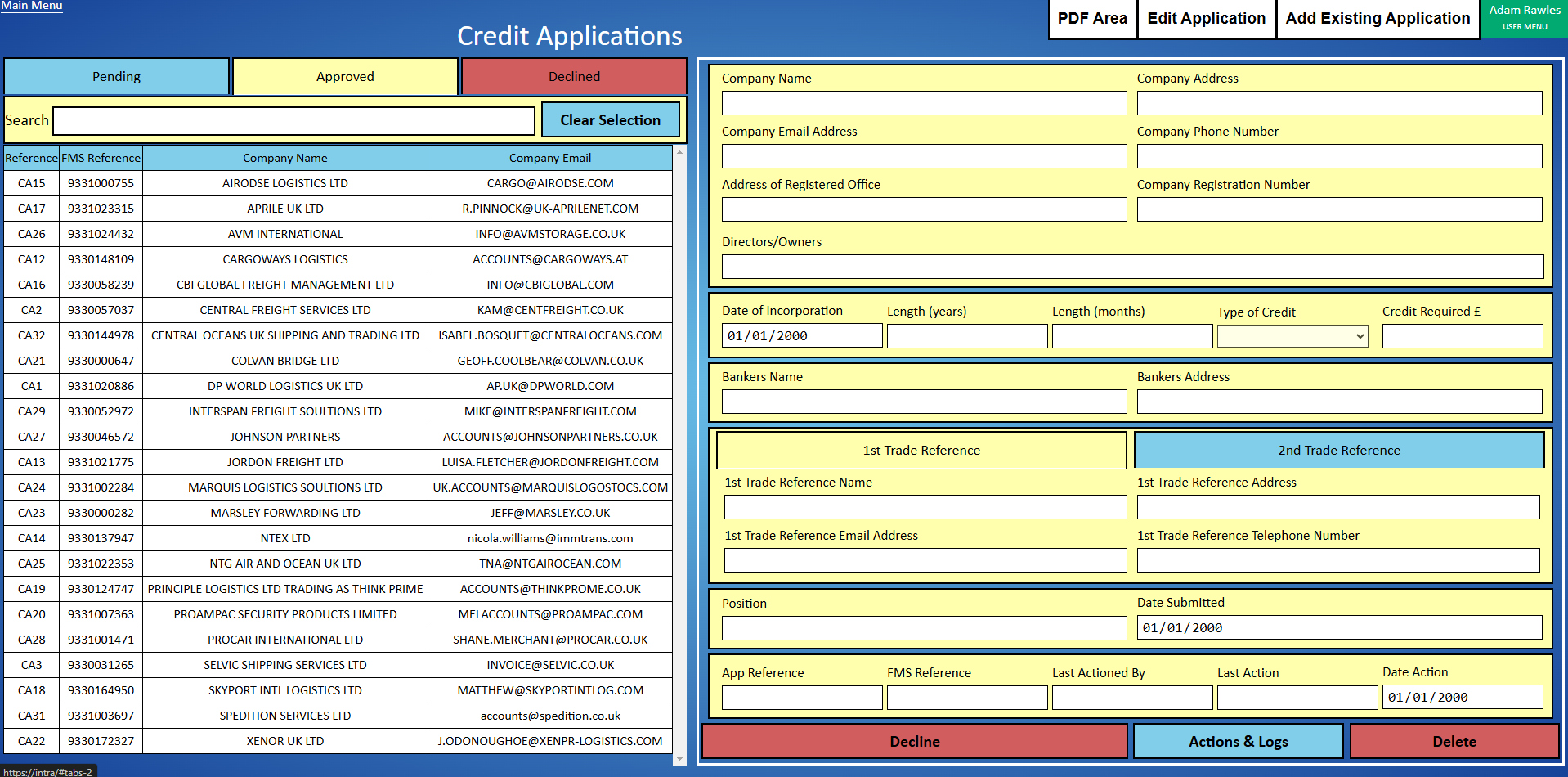Click the Delete button
1568x777 pixels.
coord(1454,741)
